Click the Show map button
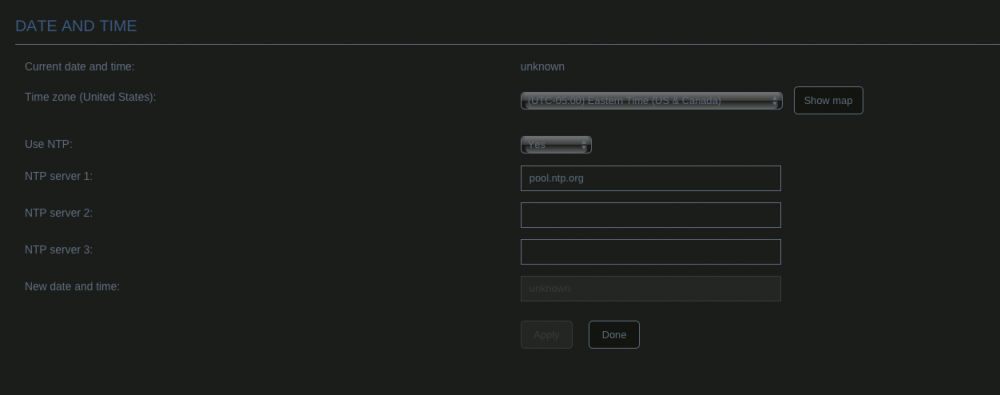Image resolution: width=1000 pixels, height=395 pixels. point(828,100)
